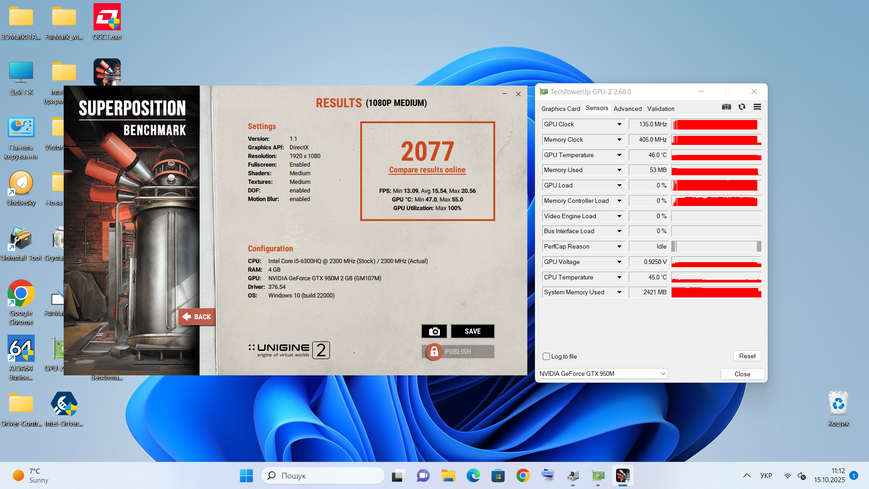
Task: Launch the Uninstall Tool desktop shortcut
Action: coord(21,244)
